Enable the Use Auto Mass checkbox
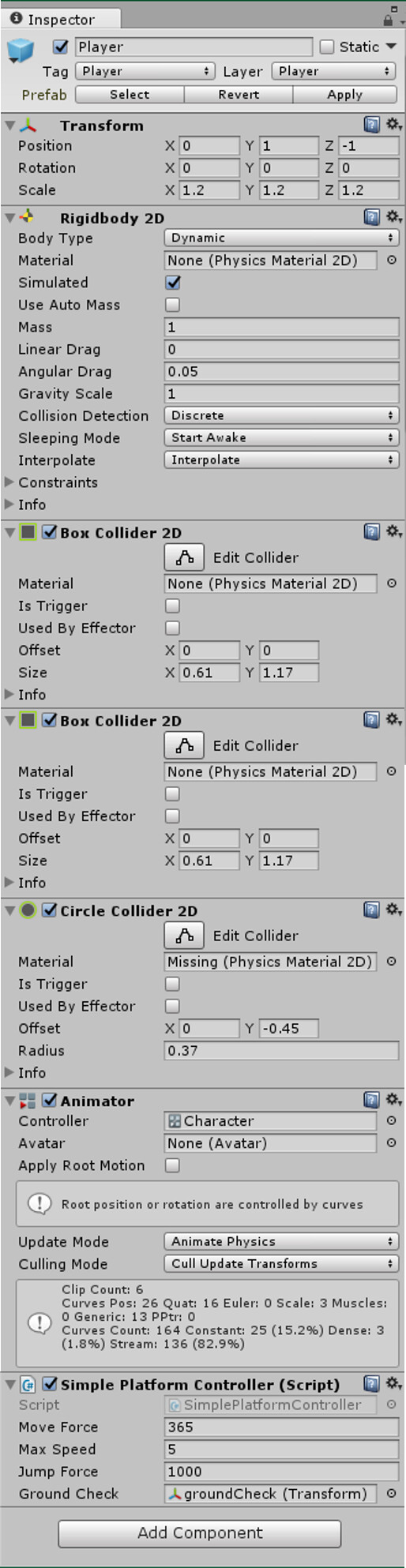406x1568 pixels. [173, 305]
